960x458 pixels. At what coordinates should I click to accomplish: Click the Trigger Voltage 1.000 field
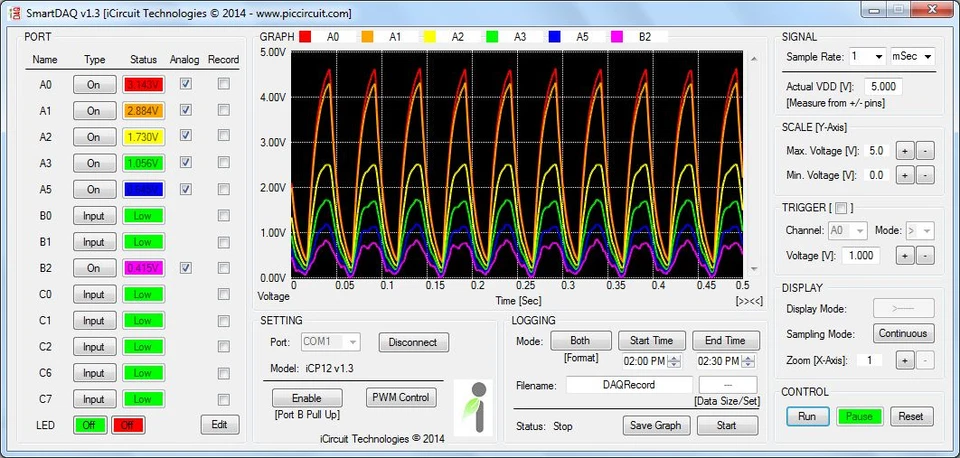click(861, 256)
